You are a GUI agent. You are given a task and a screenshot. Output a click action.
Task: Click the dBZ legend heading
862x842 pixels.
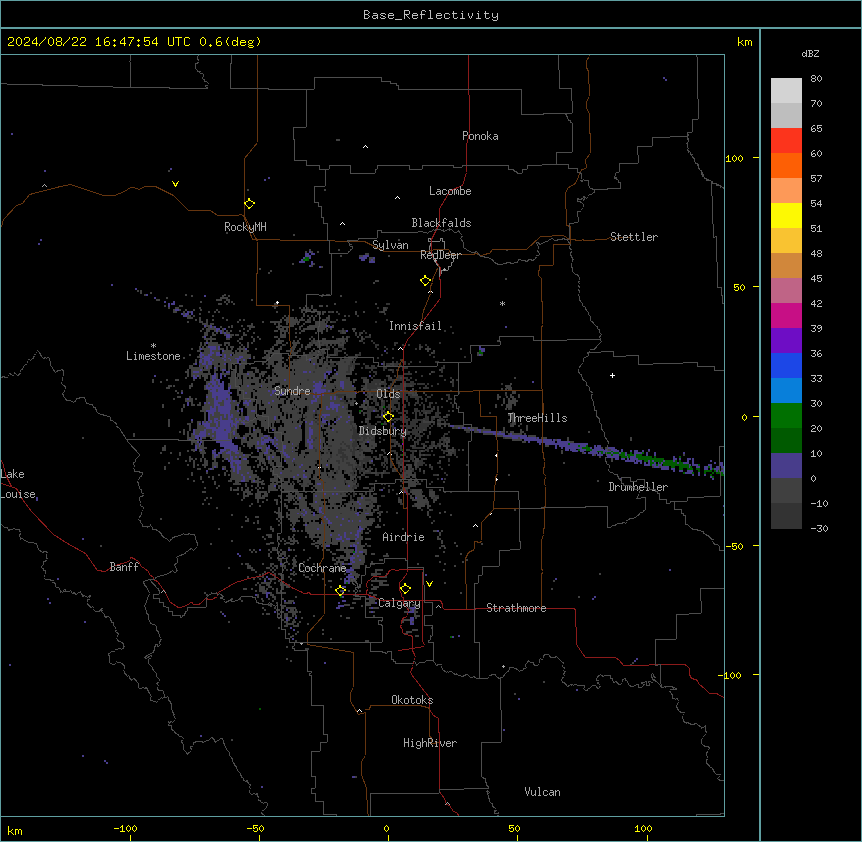click(x=810, y=53)
